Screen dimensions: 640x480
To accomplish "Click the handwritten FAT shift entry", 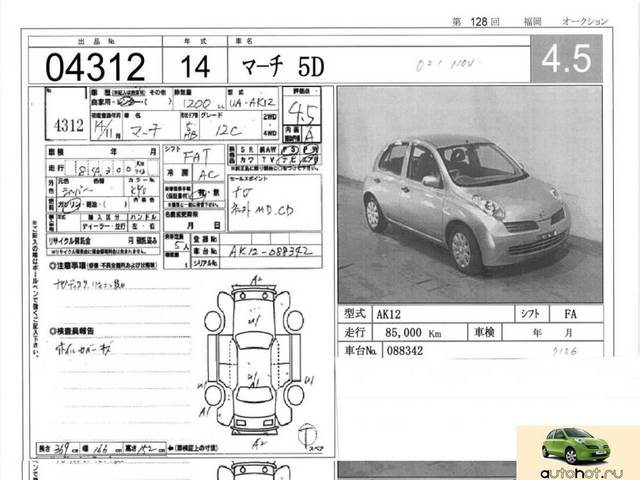I will [197, 156].
